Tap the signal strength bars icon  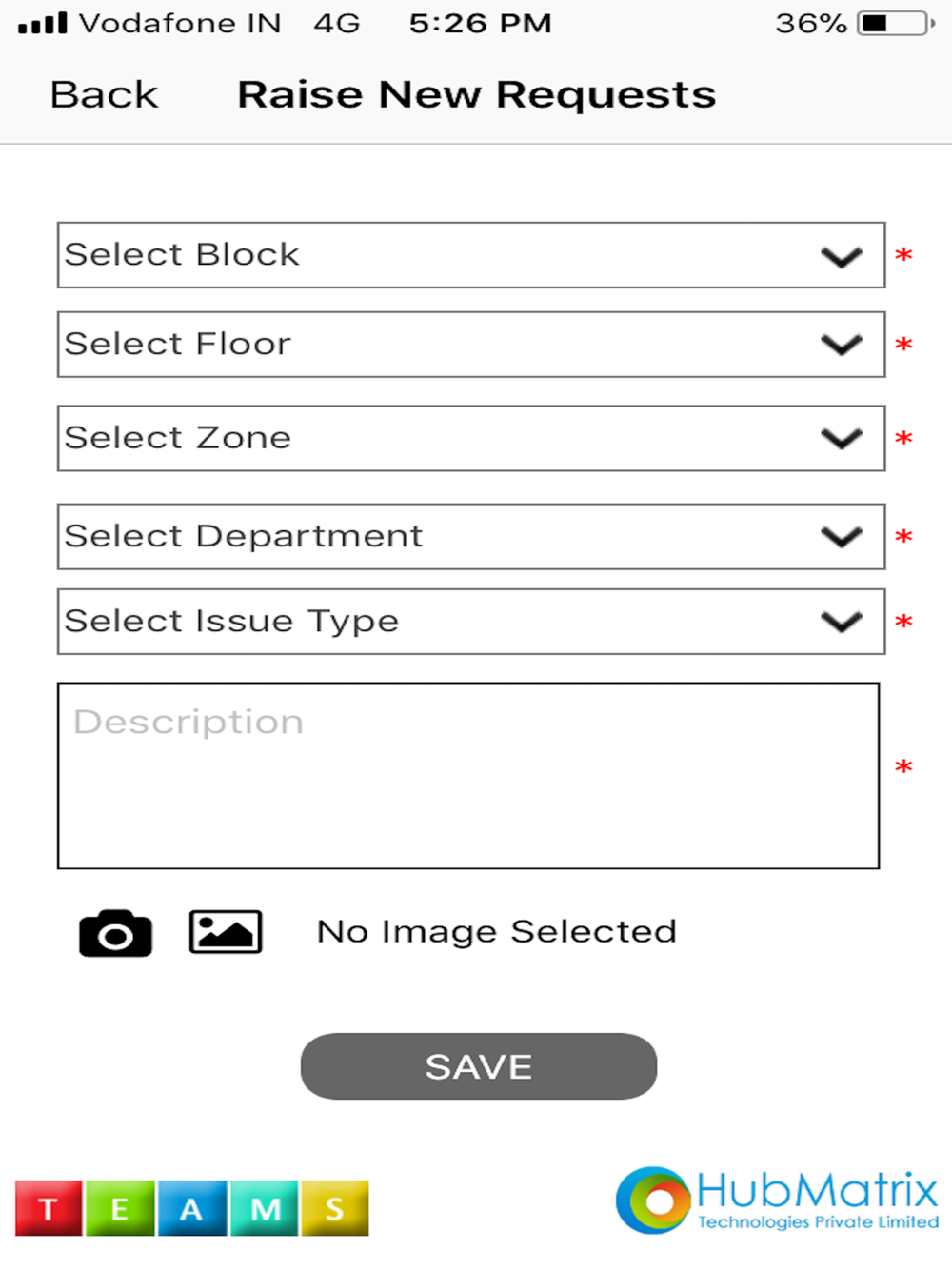tap(43, 23)
